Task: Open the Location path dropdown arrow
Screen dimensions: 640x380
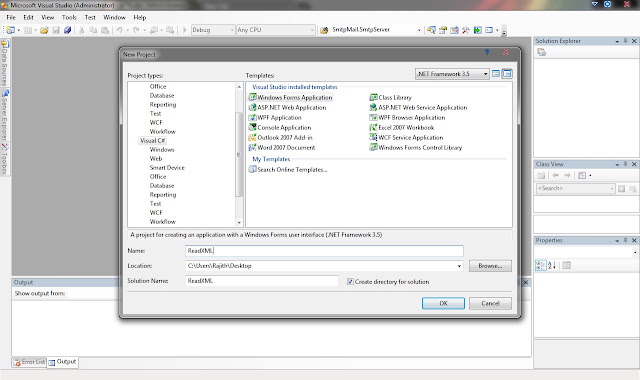Action: [x=459, y=266]
